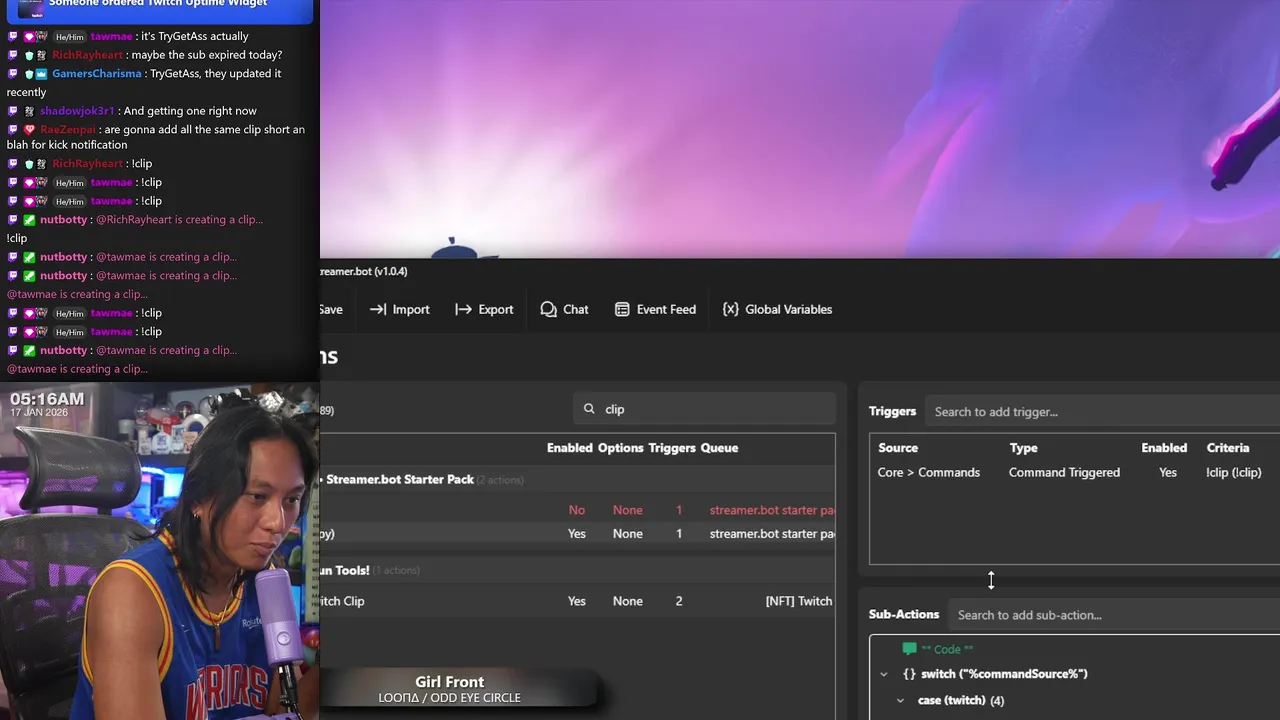Sort actions by the Triggers column header
The width and height of the screenshot is (1280, 720).
coord(672,448)
